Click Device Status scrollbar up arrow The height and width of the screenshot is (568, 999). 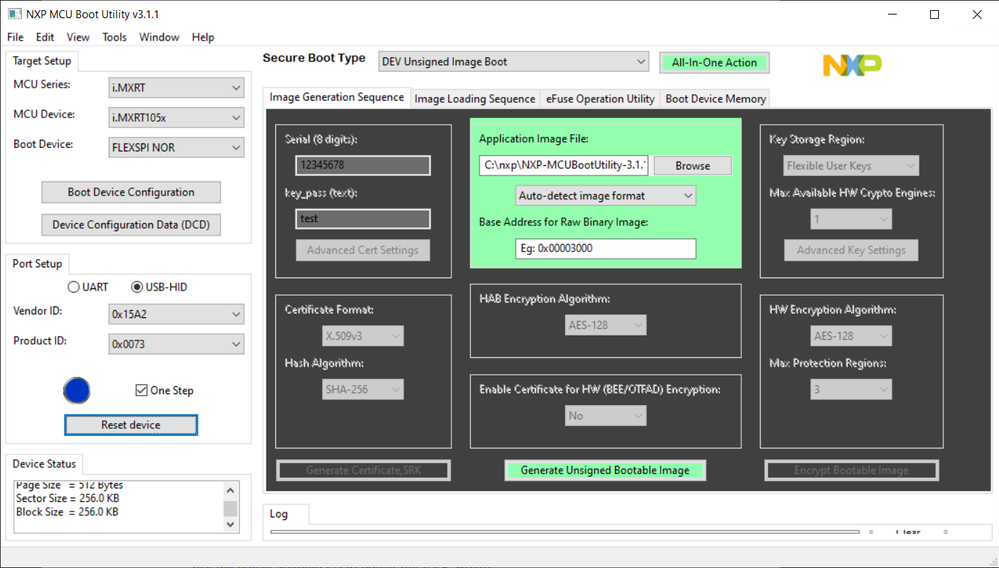coord(231,490)
